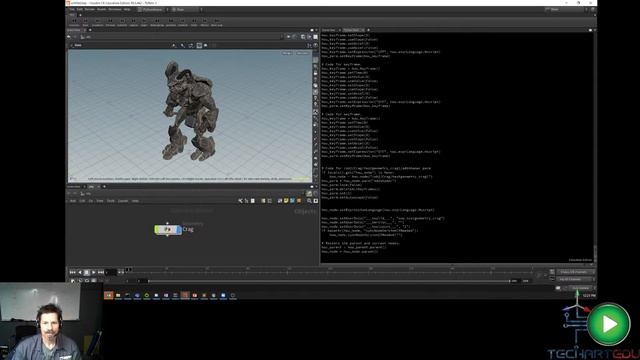Screen dimensions: 640x360
Task: Jump to first frame in playbar
Action: pos(72,272)
